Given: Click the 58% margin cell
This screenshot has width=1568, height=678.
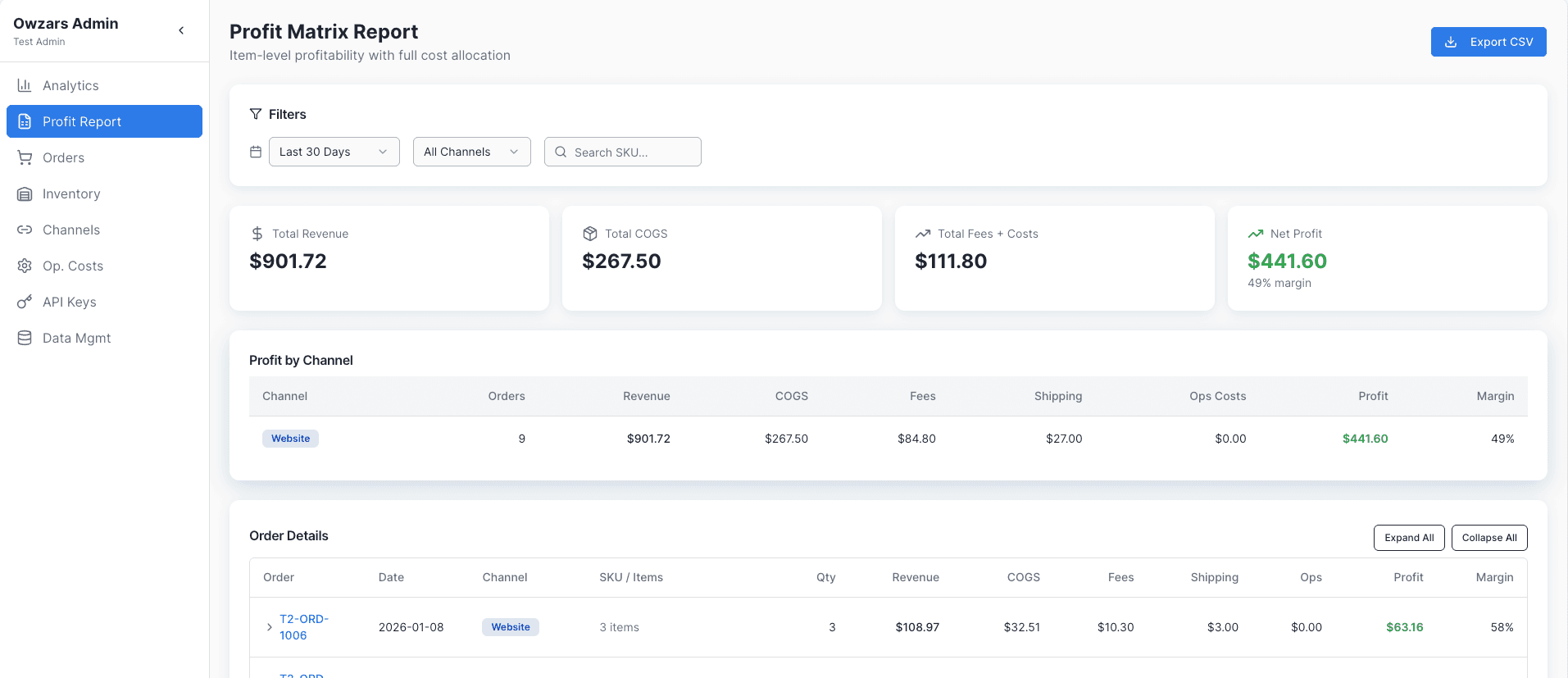Looking at the screenshot, I should [x=1502, y=627].
